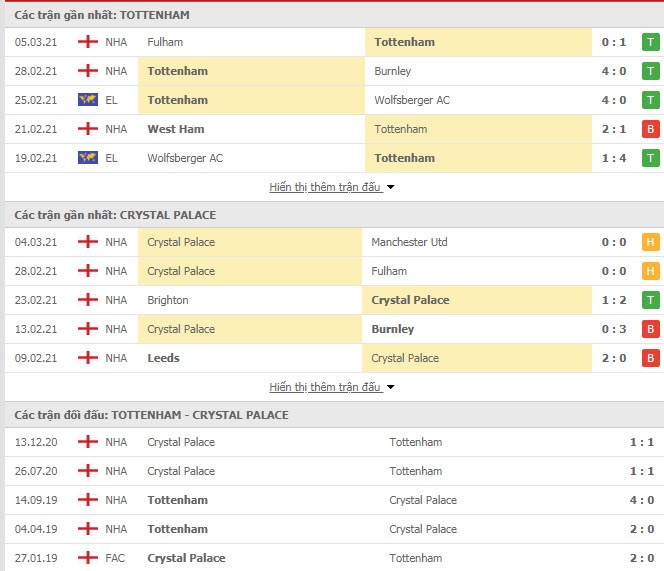The width and height of the screenshot is (664, 571).
Task: Click orange H badge for Manchester Utd match
Action: (x=650, y=242)
